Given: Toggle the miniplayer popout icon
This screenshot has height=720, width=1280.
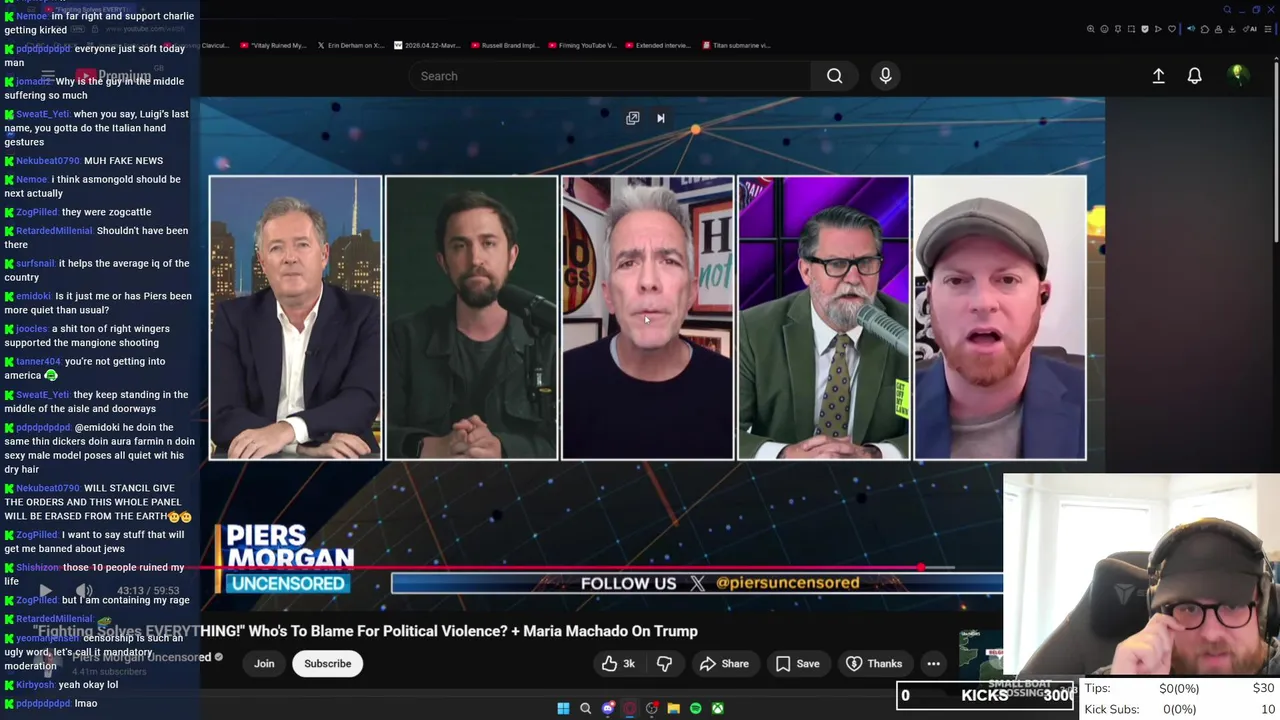Looking at the screenshot, I should point(633,118).
